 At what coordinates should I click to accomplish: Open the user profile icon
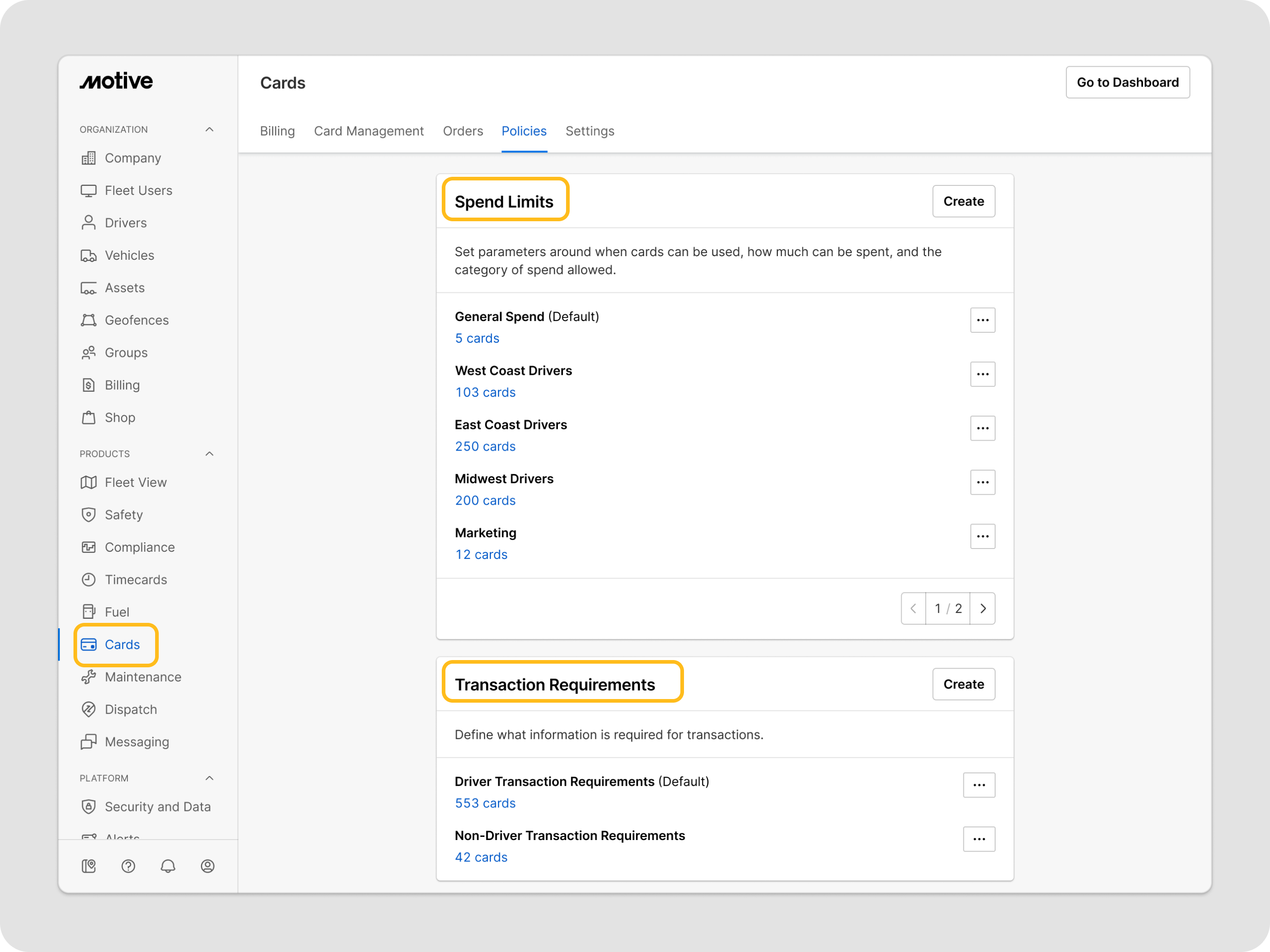click(x=207, y=866)
